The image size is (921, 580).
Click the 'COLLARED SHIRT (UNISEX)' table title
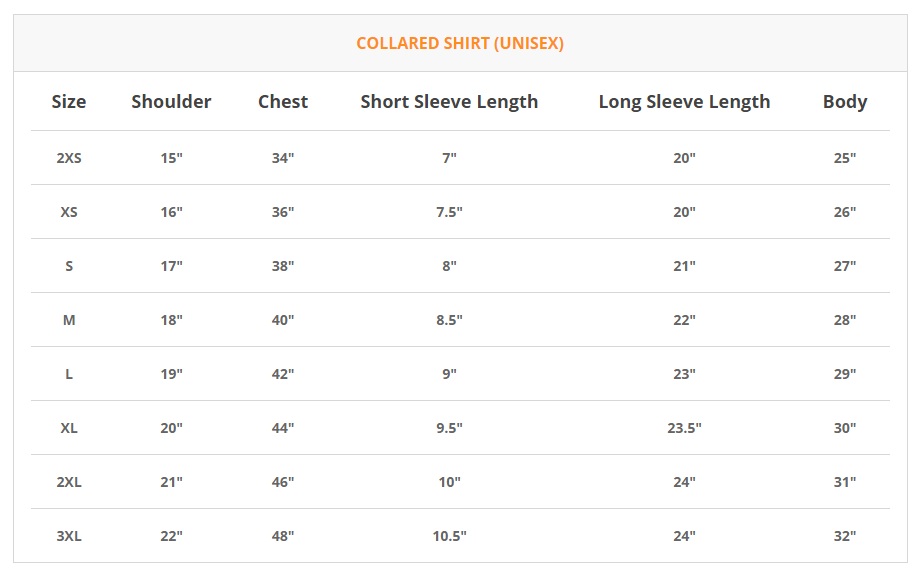click(x=460, y=44)
